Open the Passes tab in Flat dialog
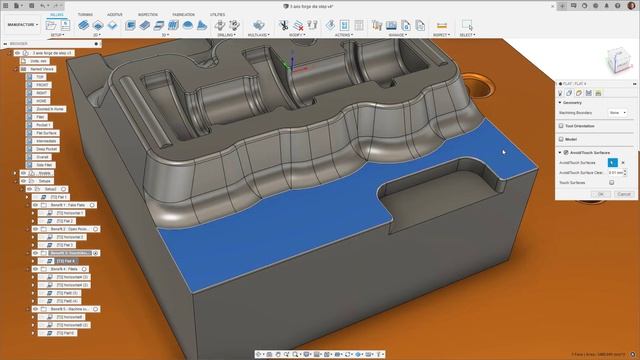Viewport: 640px width, 360px height. [x=589, y=93]
